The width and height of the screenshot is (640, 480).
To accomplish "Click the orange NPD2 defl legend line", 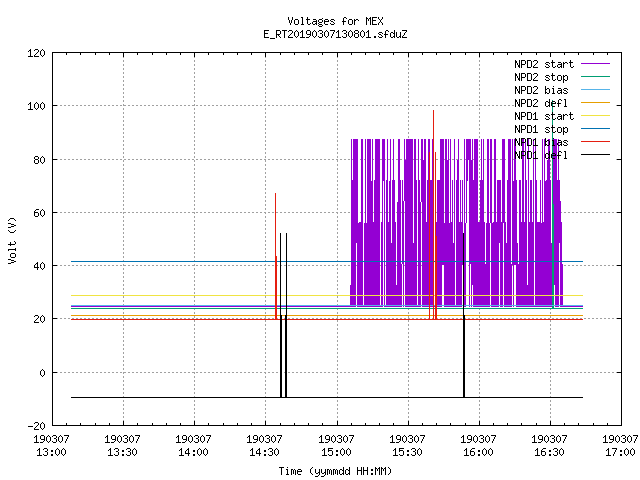I will [595, 102].
